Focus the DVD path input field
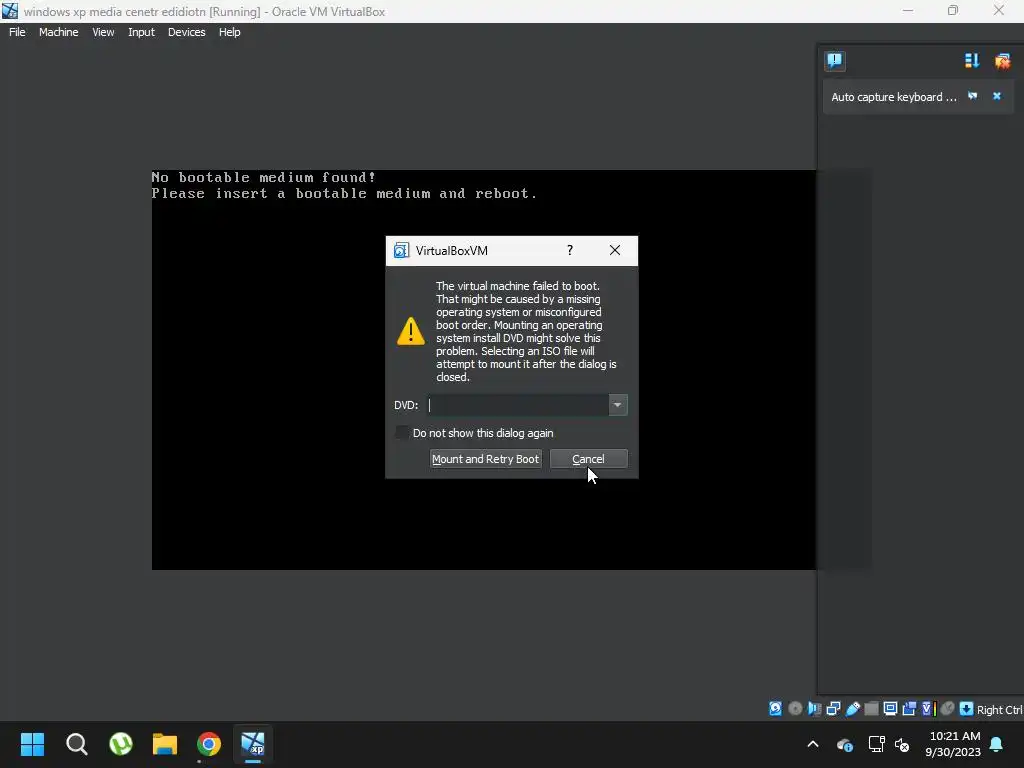The height and width of the screenshot is (768, 1024). pos(518,405)
